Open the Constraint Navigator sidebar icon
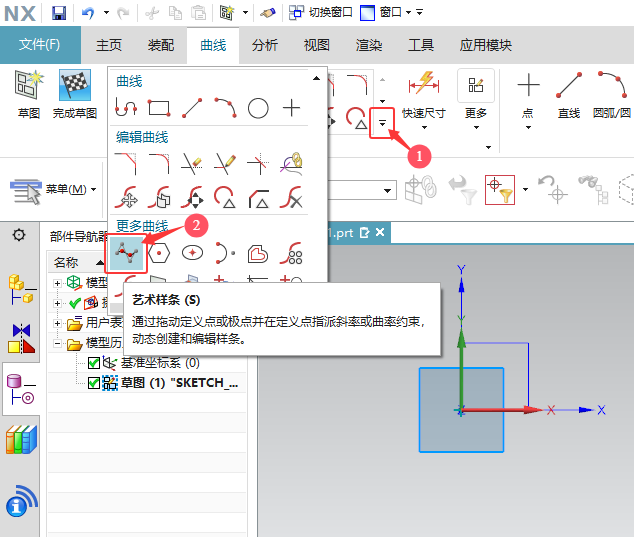The width and height of the screenshot is (634, 537). pos(21,339)
